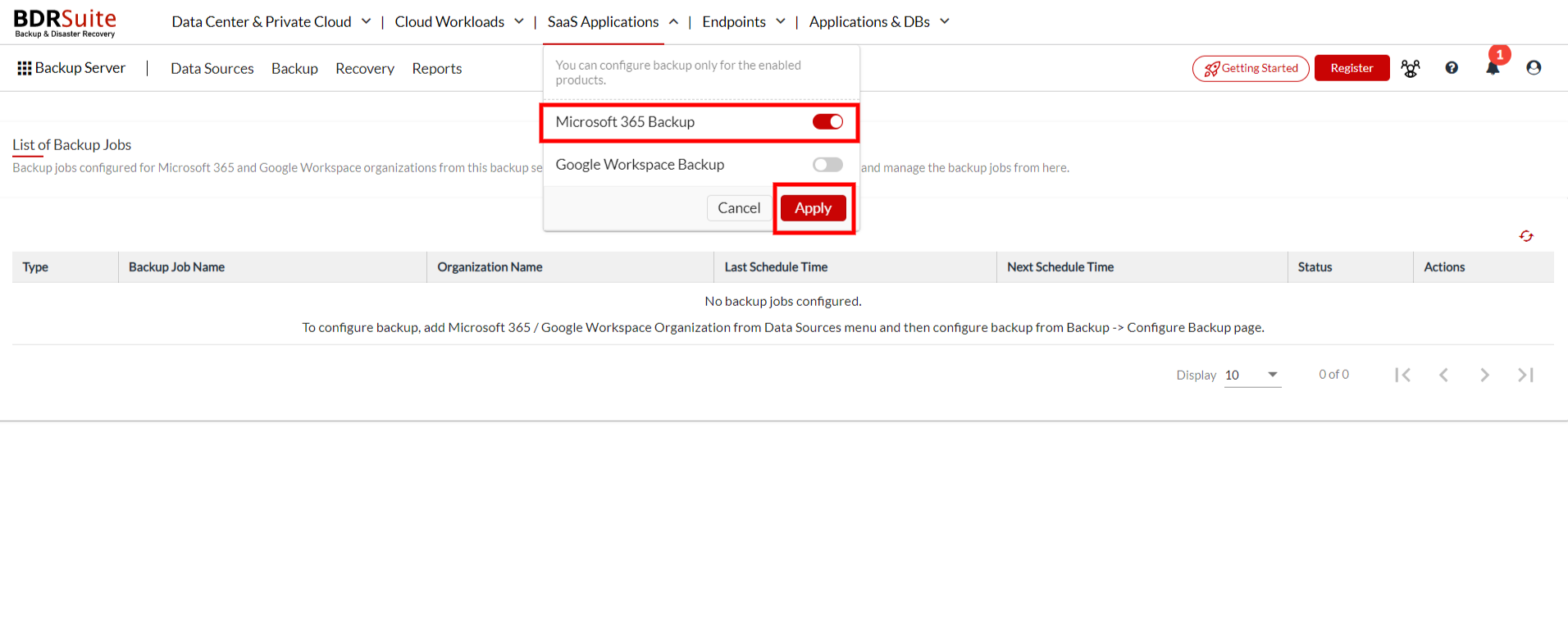
Task: Go to the last page of results
Action: click(1525, 375)
